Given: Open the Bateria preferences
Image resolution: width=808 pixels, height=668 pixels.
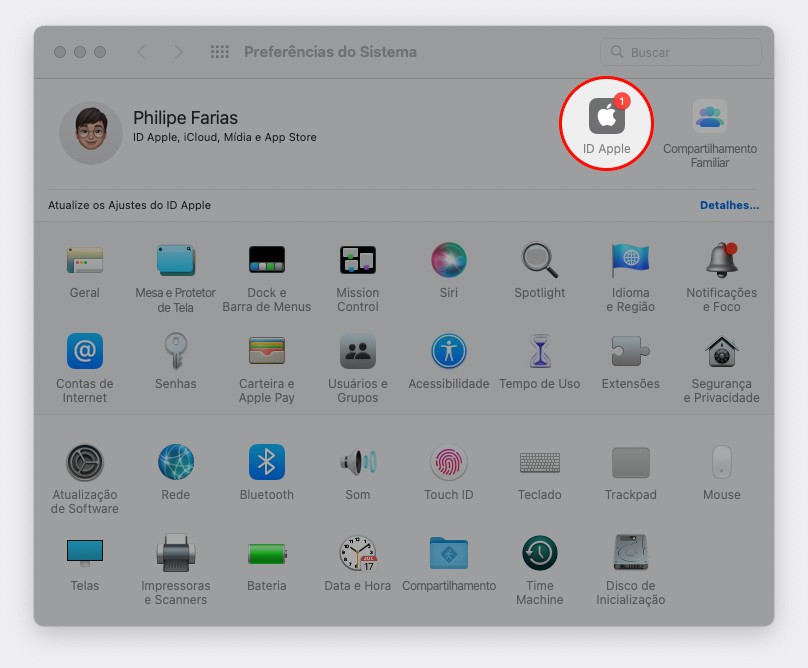Looking at the screenshot, I should point(267,553).
